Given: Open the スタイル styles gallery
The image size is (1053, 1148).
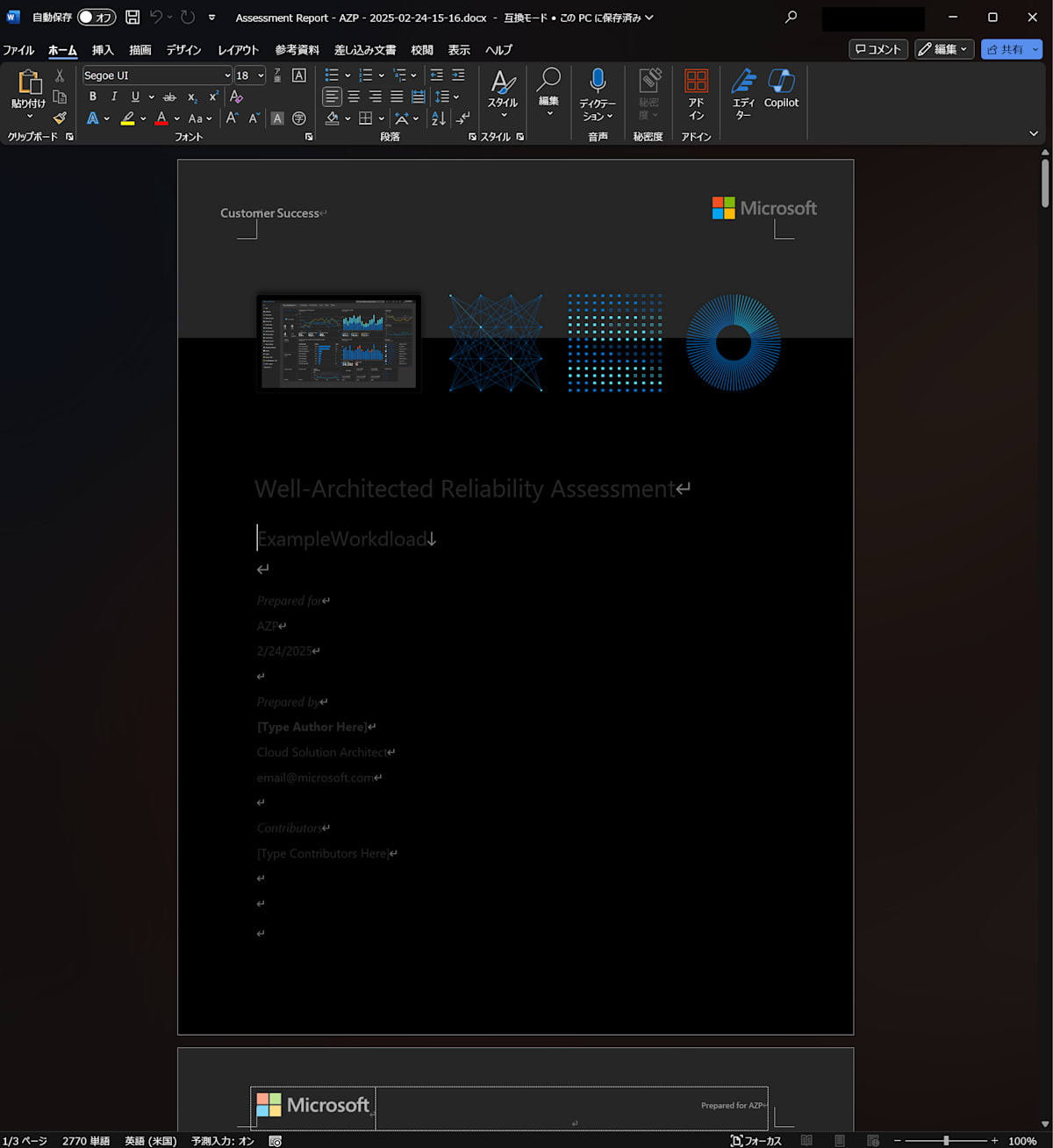Looking at the screenshot, I should click(x=503, y=94).
